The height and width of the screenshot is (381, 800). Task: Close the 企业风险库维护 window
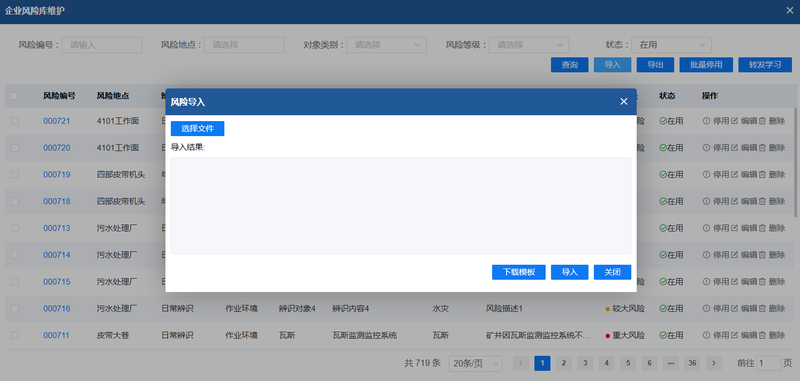tap(790, 10)
